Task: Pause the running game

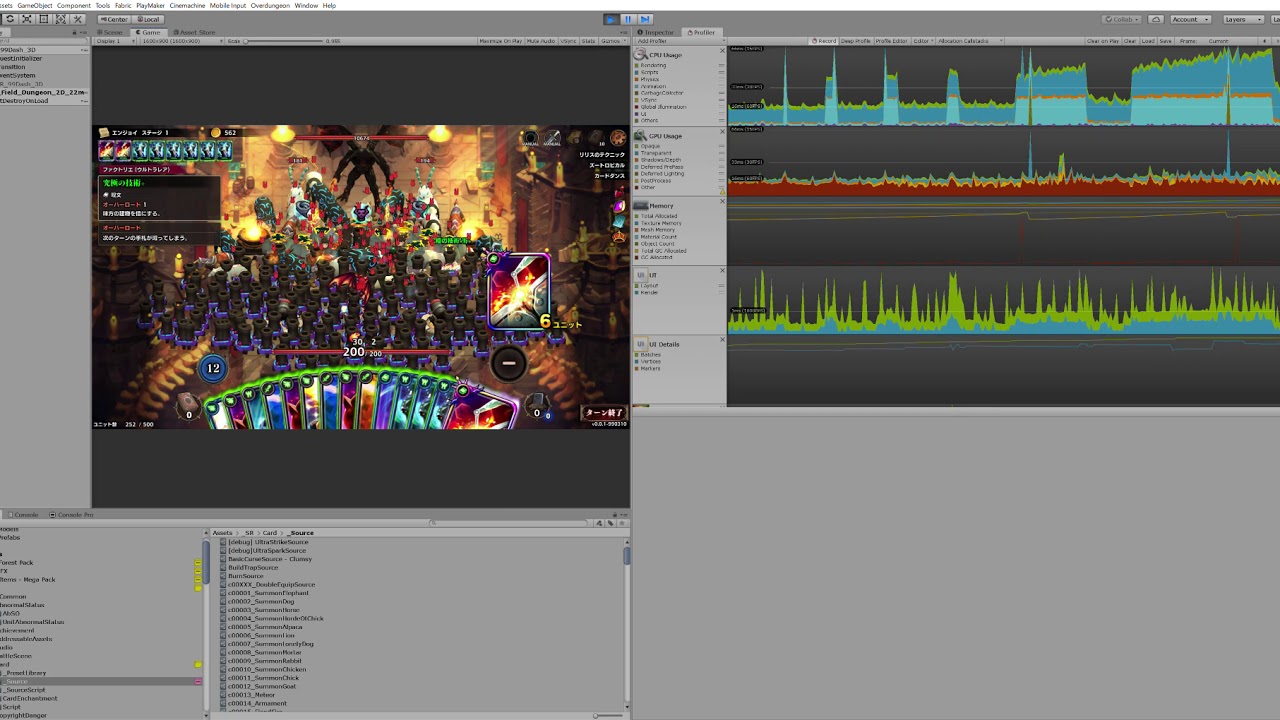Action: (x=628, y=19)
